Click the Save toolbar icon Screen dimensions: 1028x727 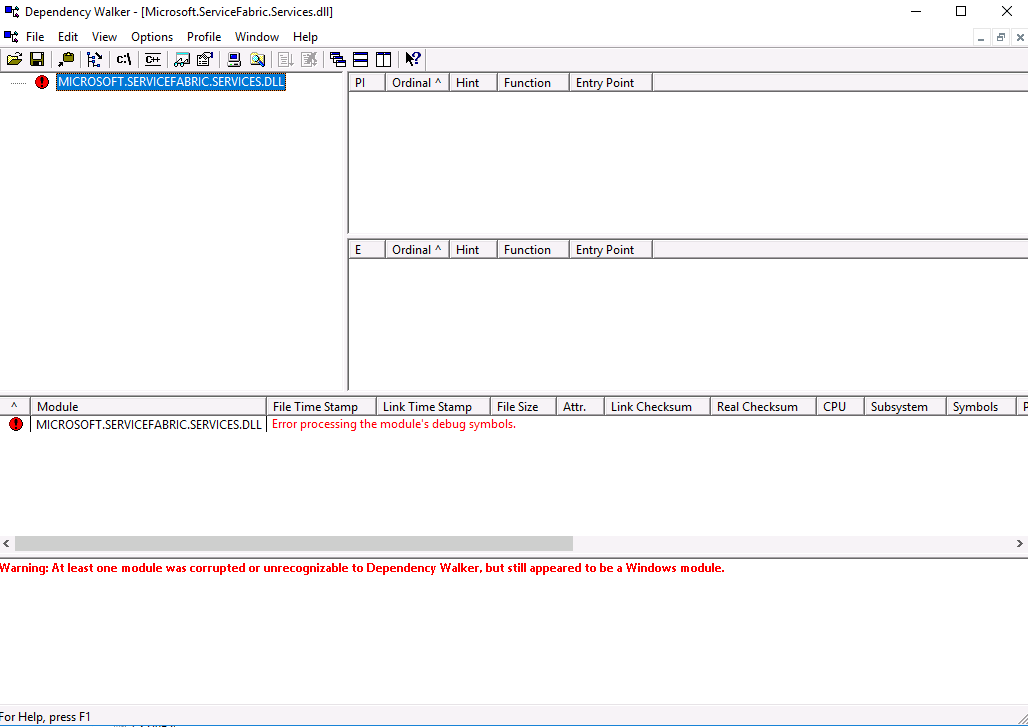(x=37, y=59)
